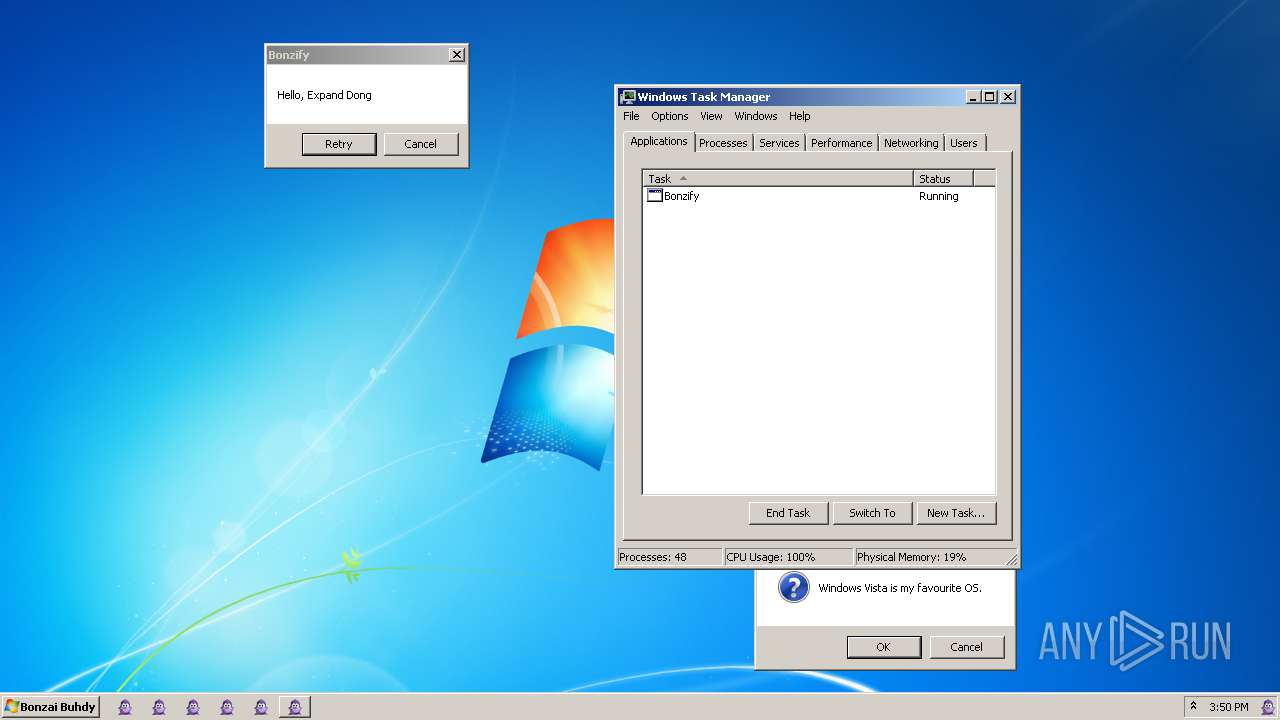The width and height of the screenshot is (1280, 720).
Task: Click the Switch To button
Action: click(x=872, y=513)
